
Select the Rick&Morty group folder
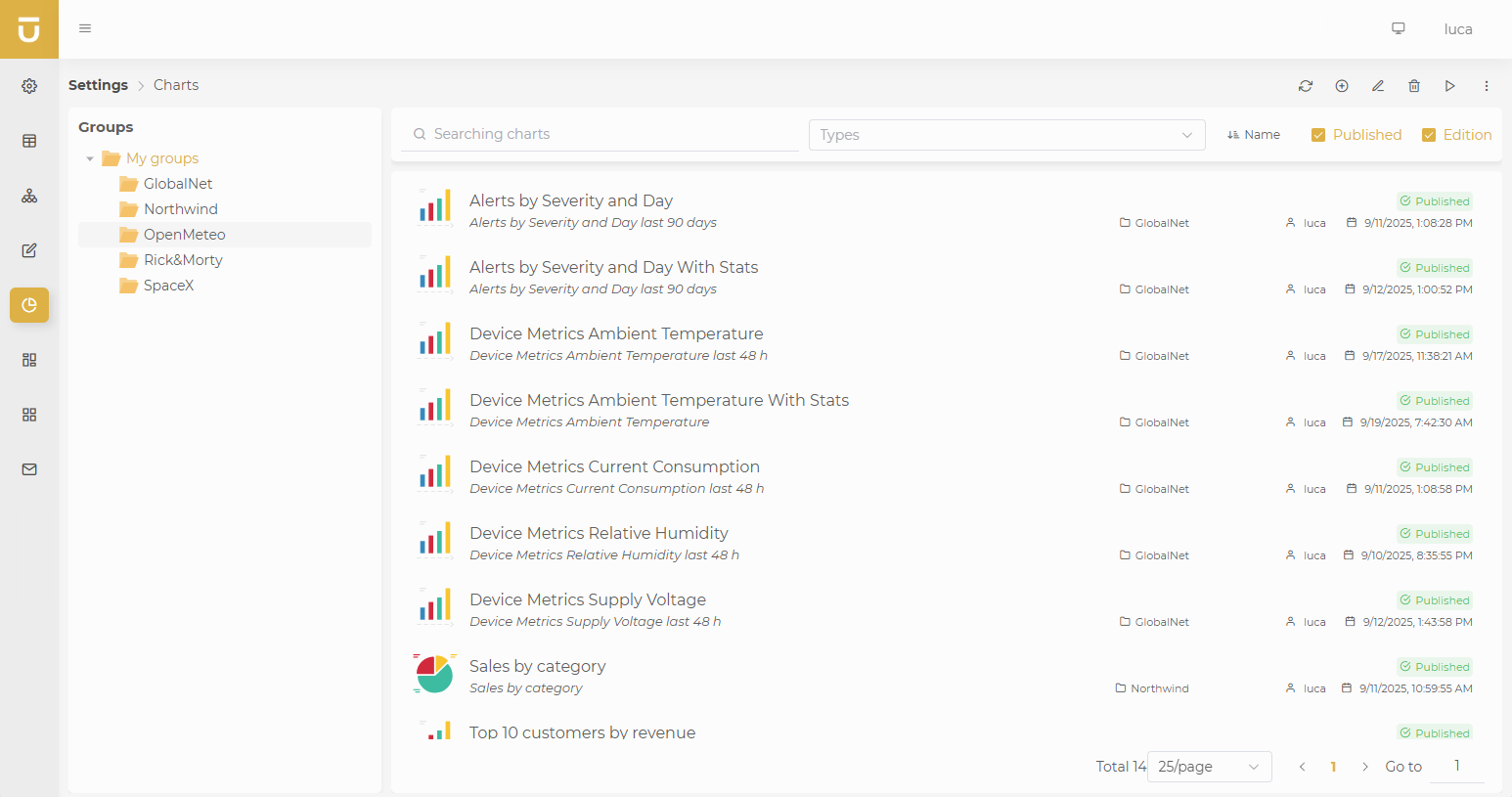[x=183, y=260]
